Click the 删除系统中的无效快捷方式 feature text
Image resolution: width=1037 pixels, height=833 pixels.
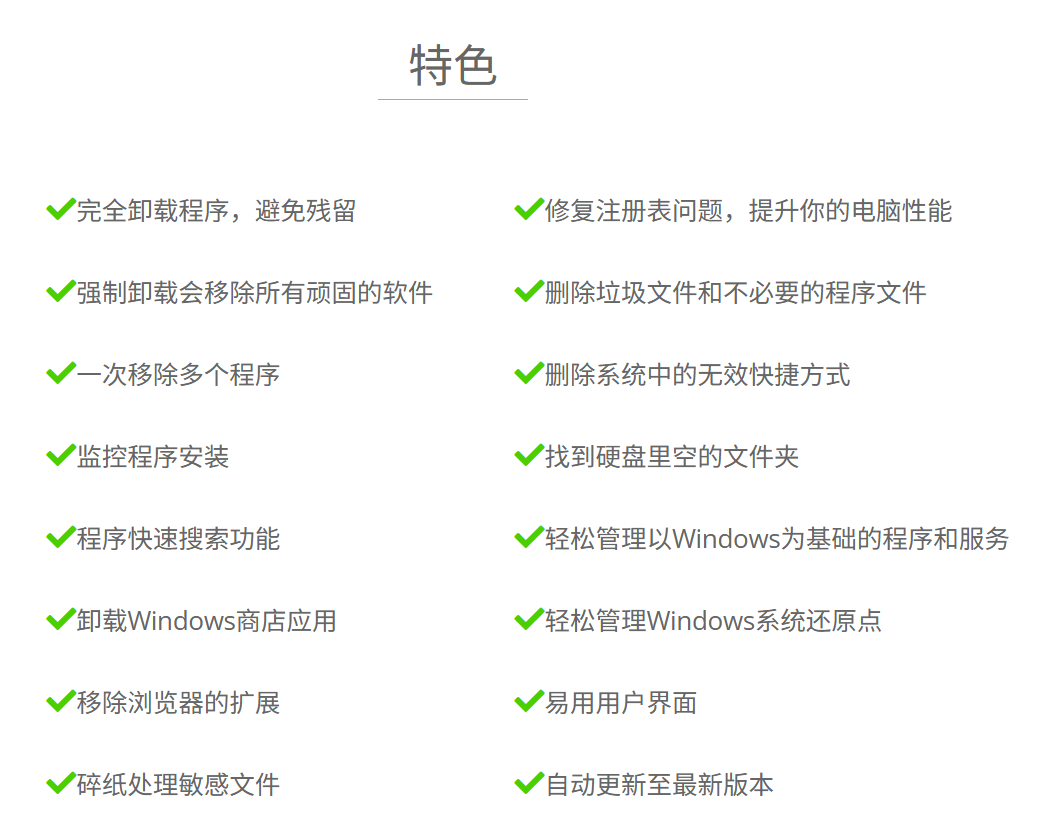697,374
